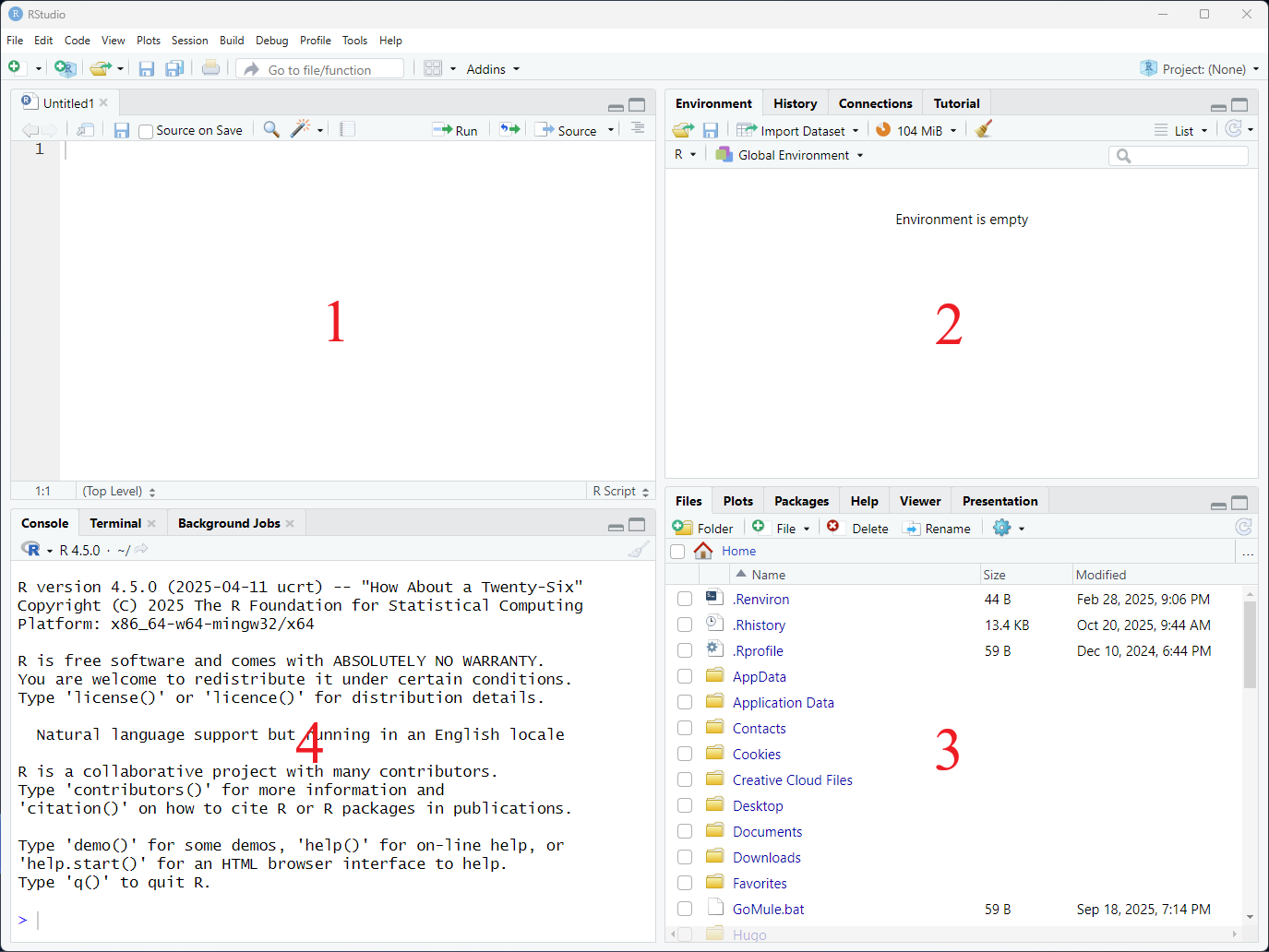This screenshot has width=1269, height=952.
Task: Clear workspace objects with the broom icon
Action: point(983,129)
